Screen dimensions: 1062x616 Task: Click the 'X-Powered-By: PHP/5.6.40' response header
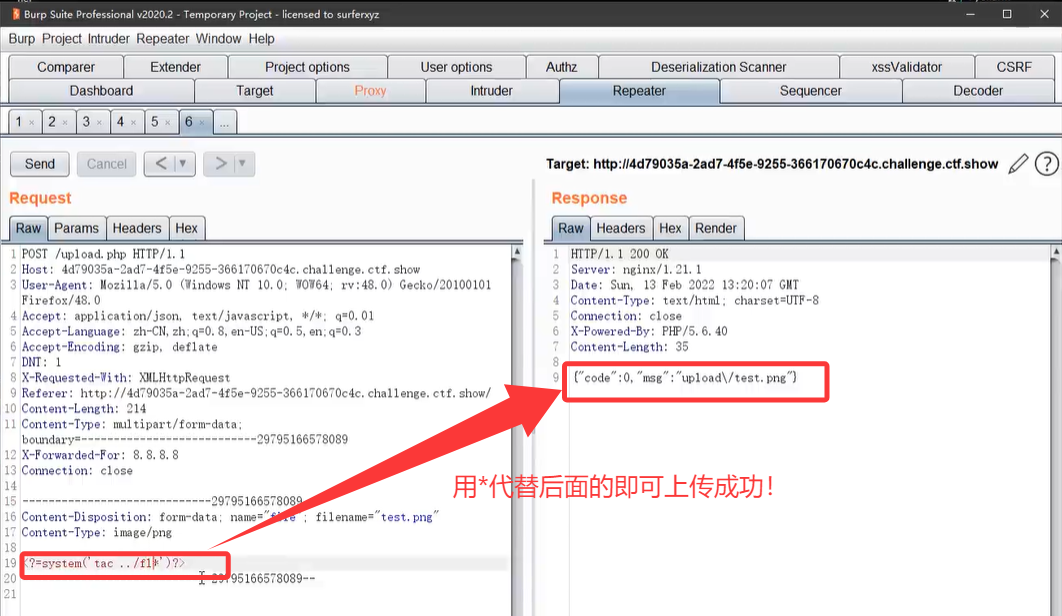pos(649,331)
